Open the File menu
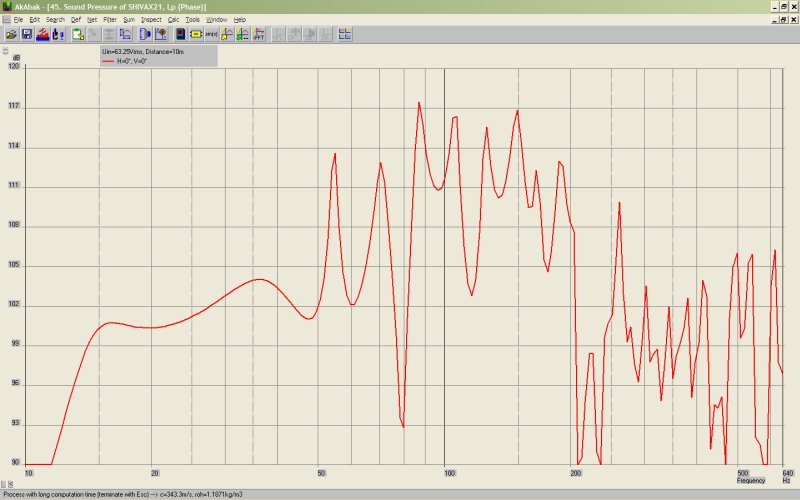The image size is (800, 500). (18, 19)
